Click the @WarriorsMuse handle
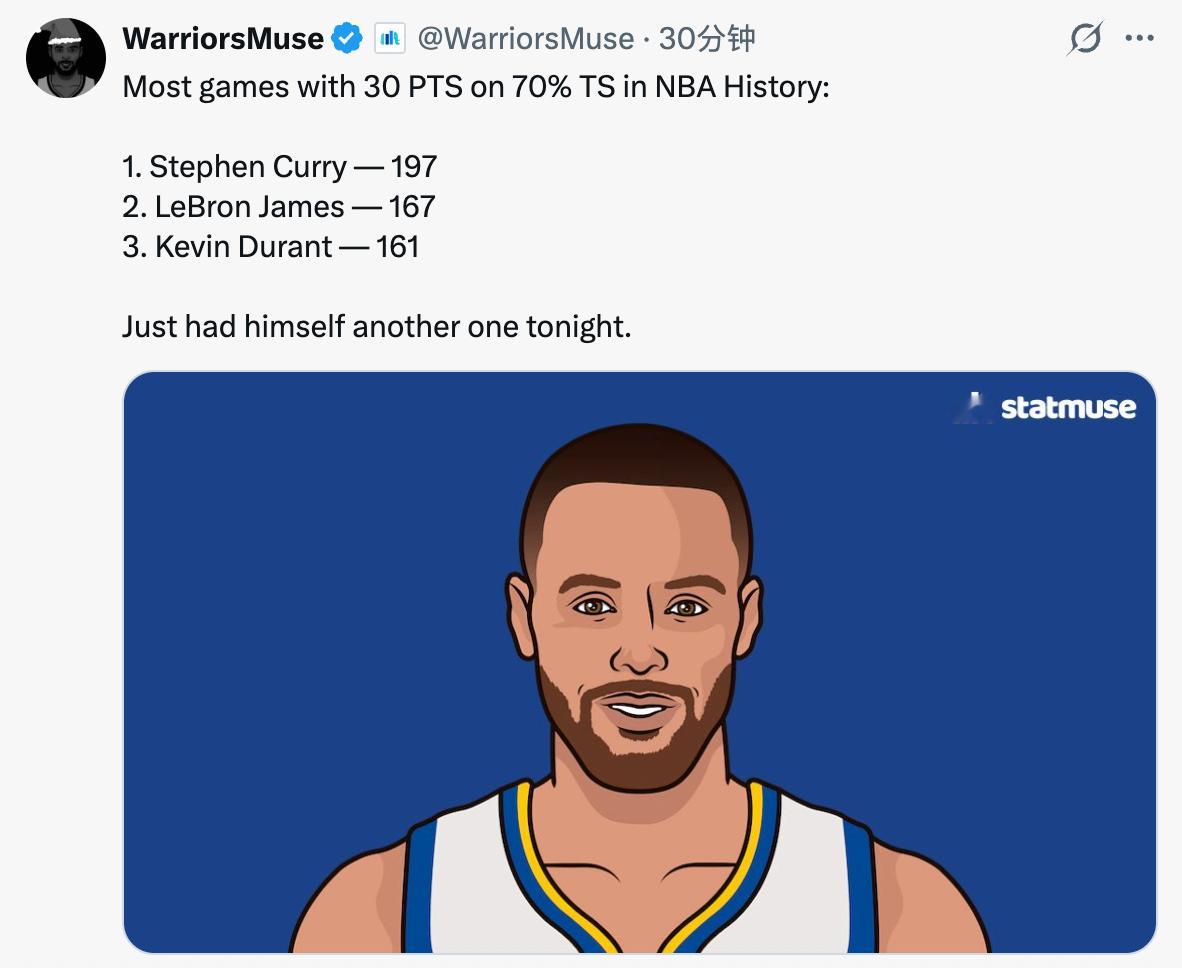The image size is (1182, 968). click(x=525, y=38)
